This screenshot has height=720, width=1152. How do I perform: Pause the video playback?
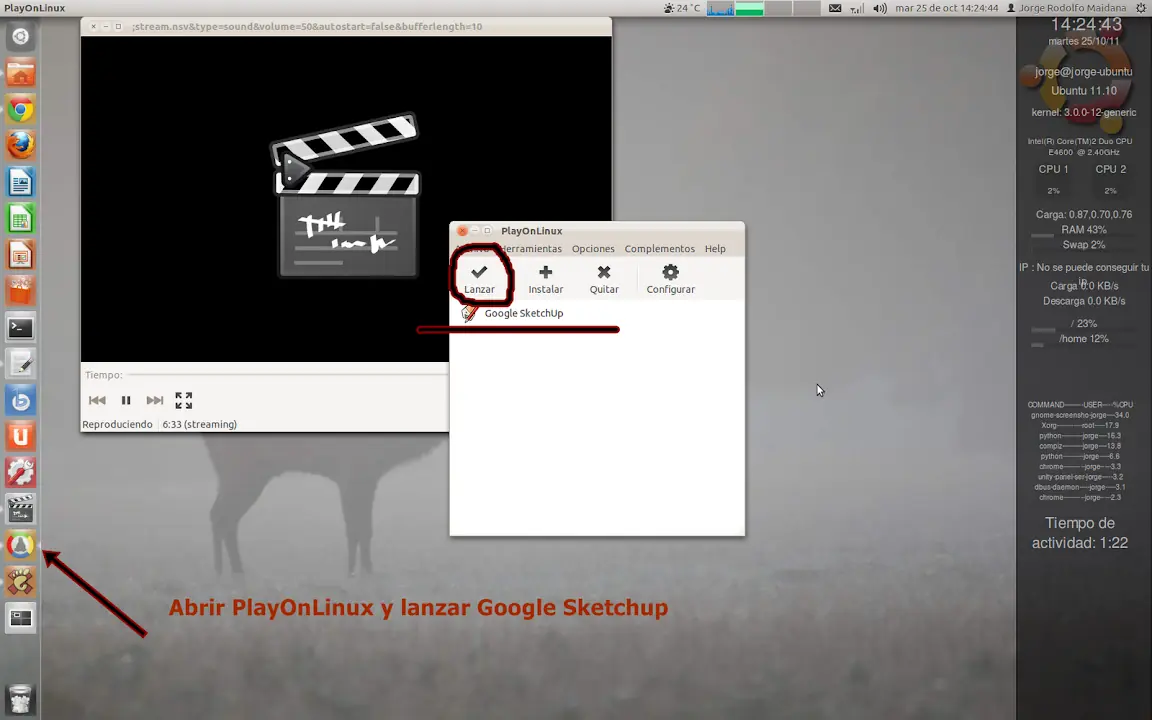[x=126, y=400]
